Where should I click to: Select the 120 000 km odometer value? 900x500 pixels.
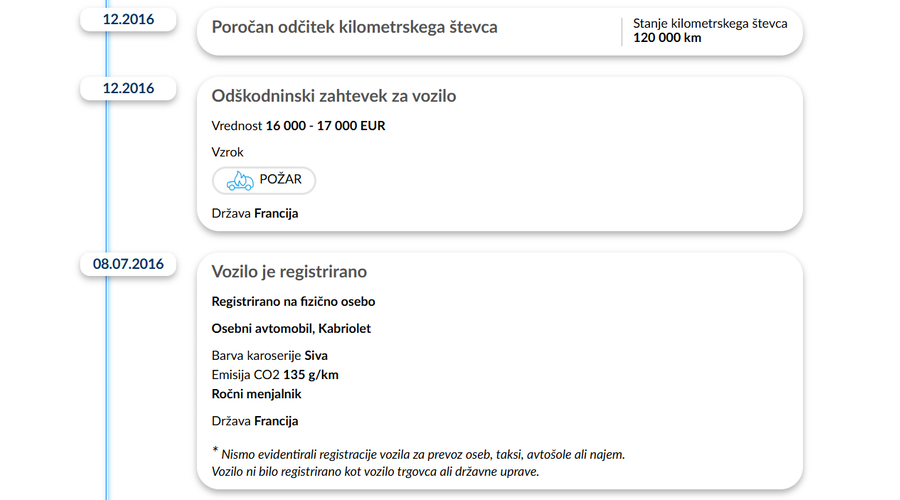(x=667, y=38)
